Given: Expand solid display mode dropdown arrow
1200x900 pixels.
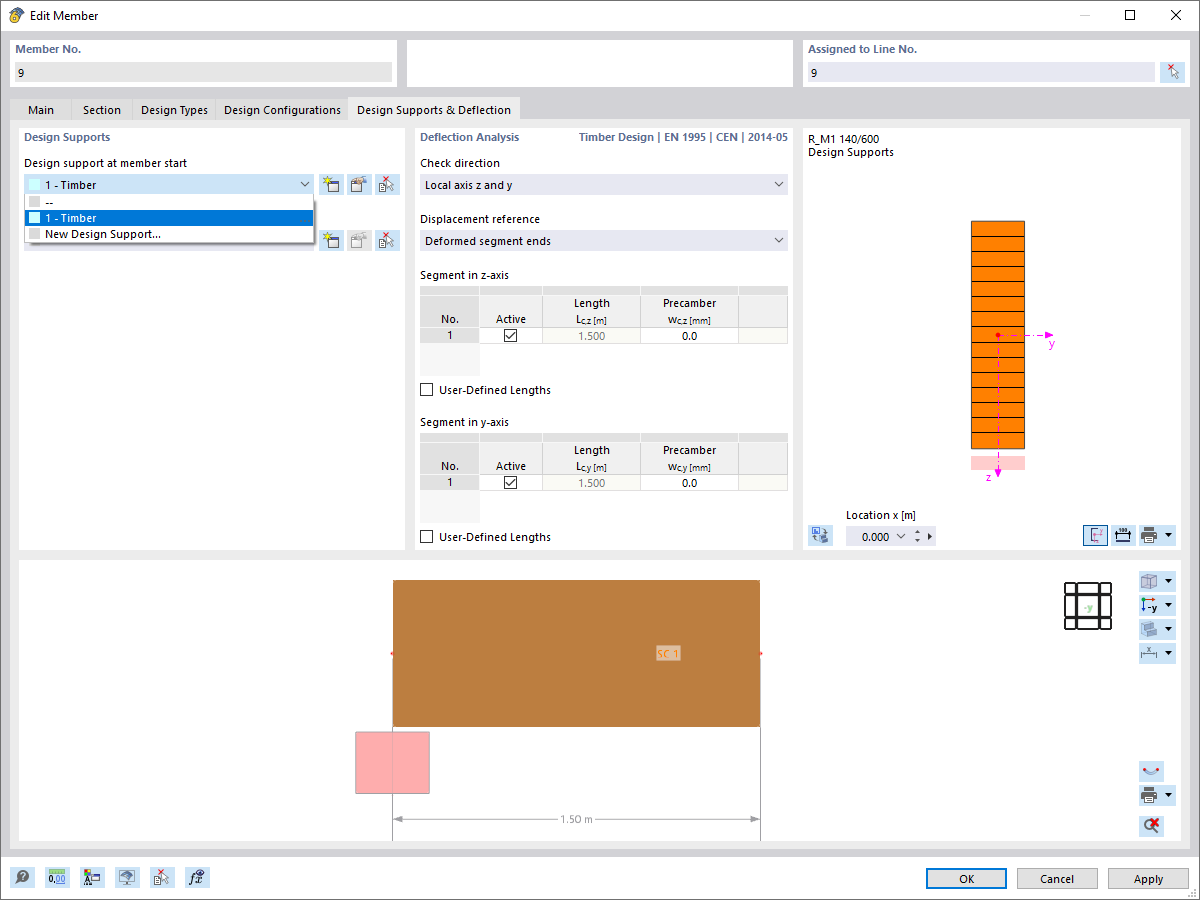Looking at the screenshot, I should [1168, 629].
